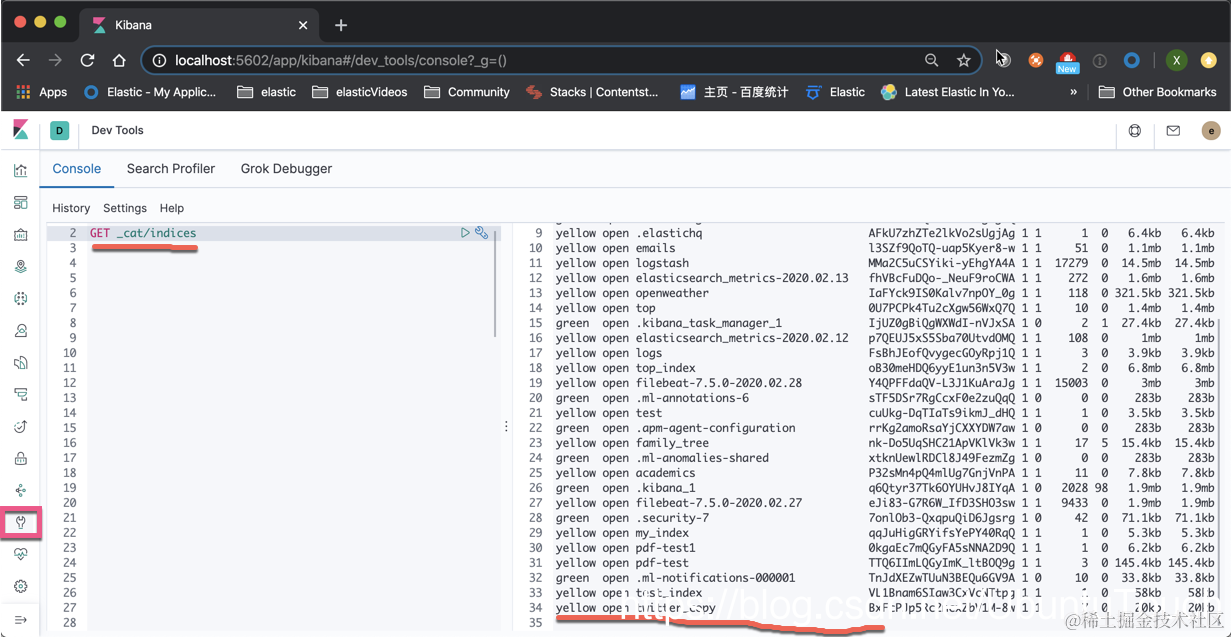Open SIEM lock icon in sidebar
The height and width of the screenshot is (637, 1231).
pyautogui.click(x=20, y=459)
